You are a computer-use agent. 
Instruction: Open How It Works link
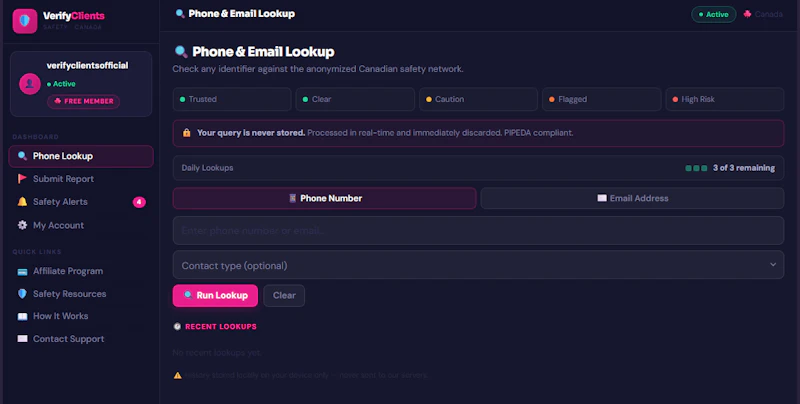click(x=81, y=316)
